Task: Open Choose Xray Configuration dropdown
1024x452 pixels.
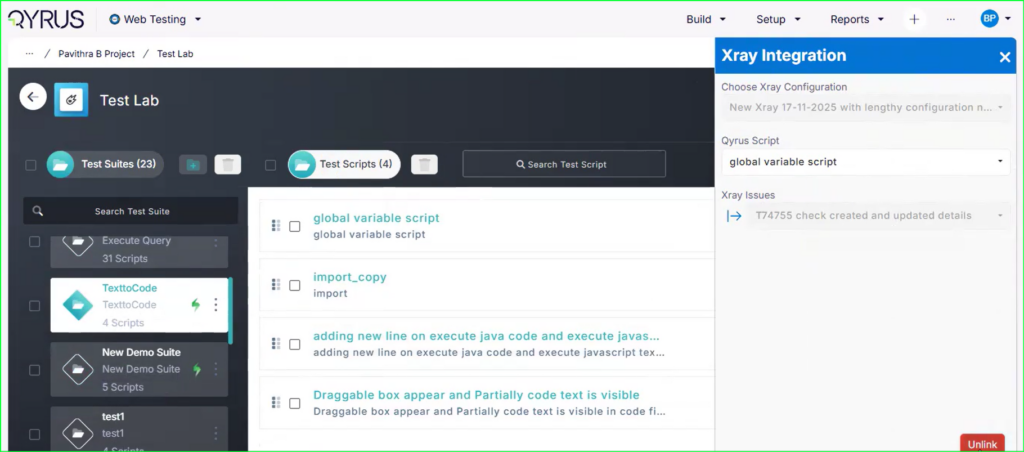Action: click(865, 107)
